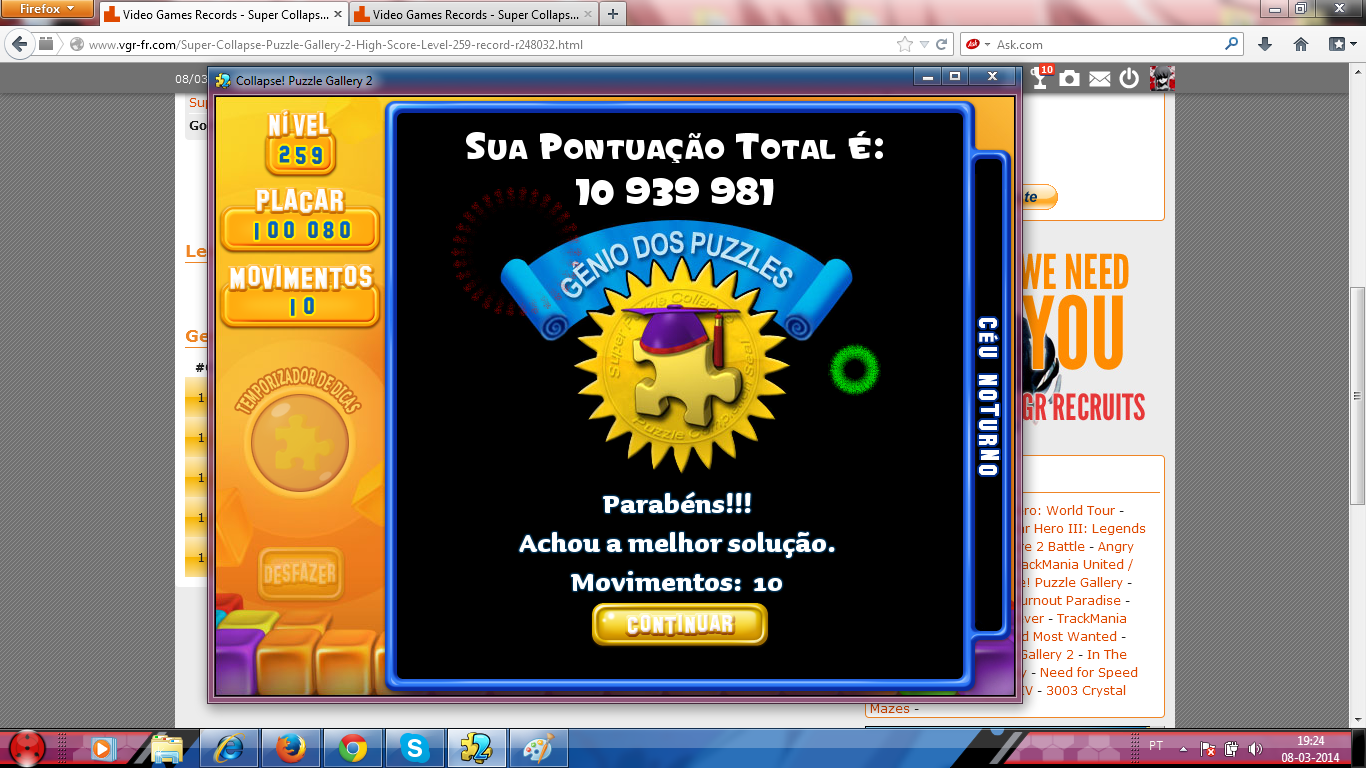Expand the Ask.com search engine dropdown
The height and width of the screenshot is (768, 1366).
point(977,45)
